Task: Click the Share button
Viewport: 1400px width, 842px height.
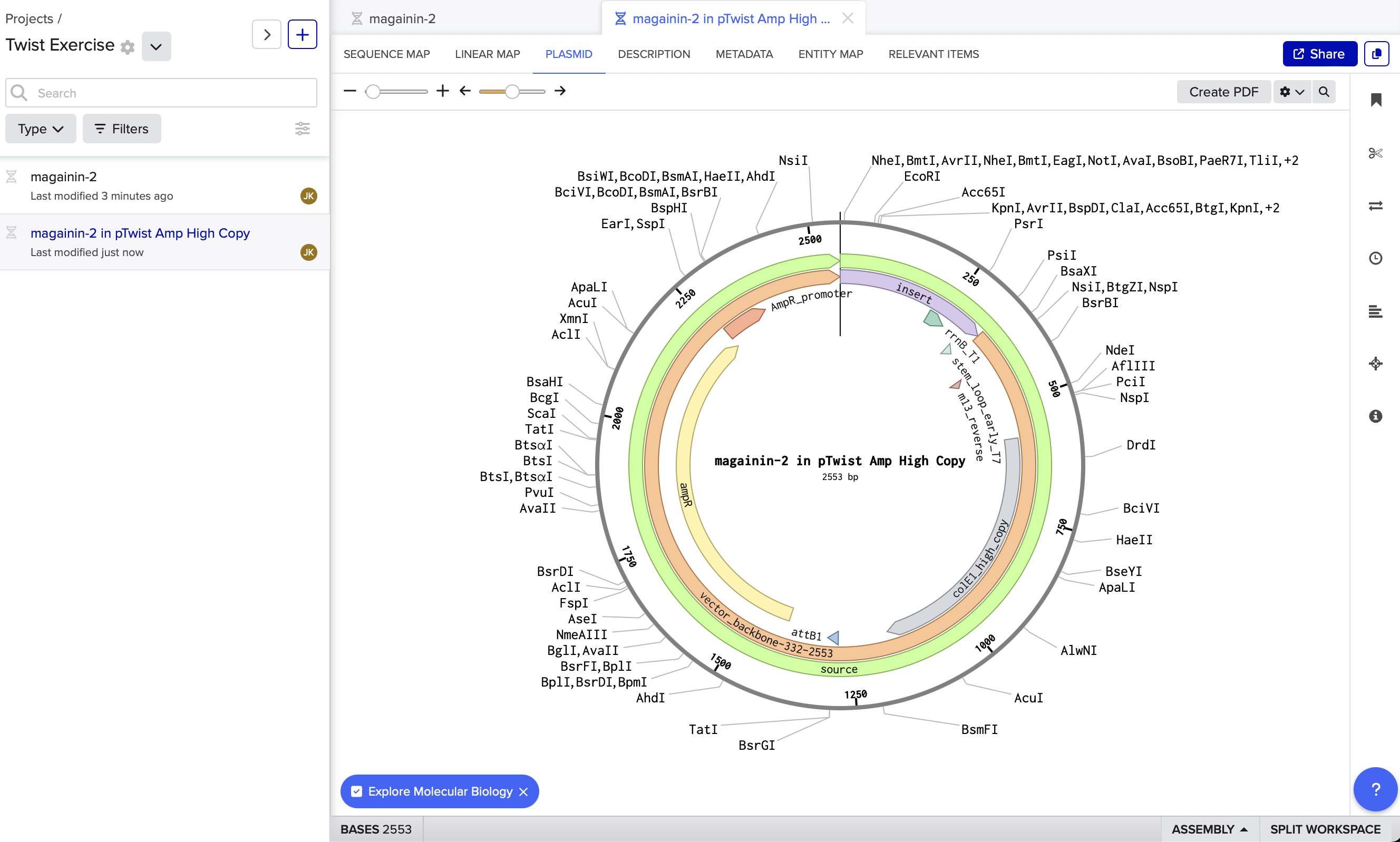Action: pos(1319,54)
